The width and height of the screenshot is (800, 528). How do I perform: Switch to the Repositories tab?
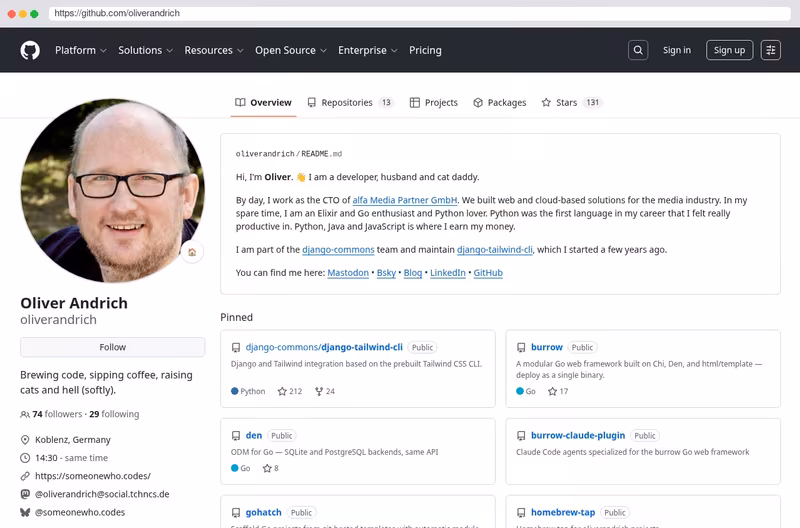(x=350, y=103)
